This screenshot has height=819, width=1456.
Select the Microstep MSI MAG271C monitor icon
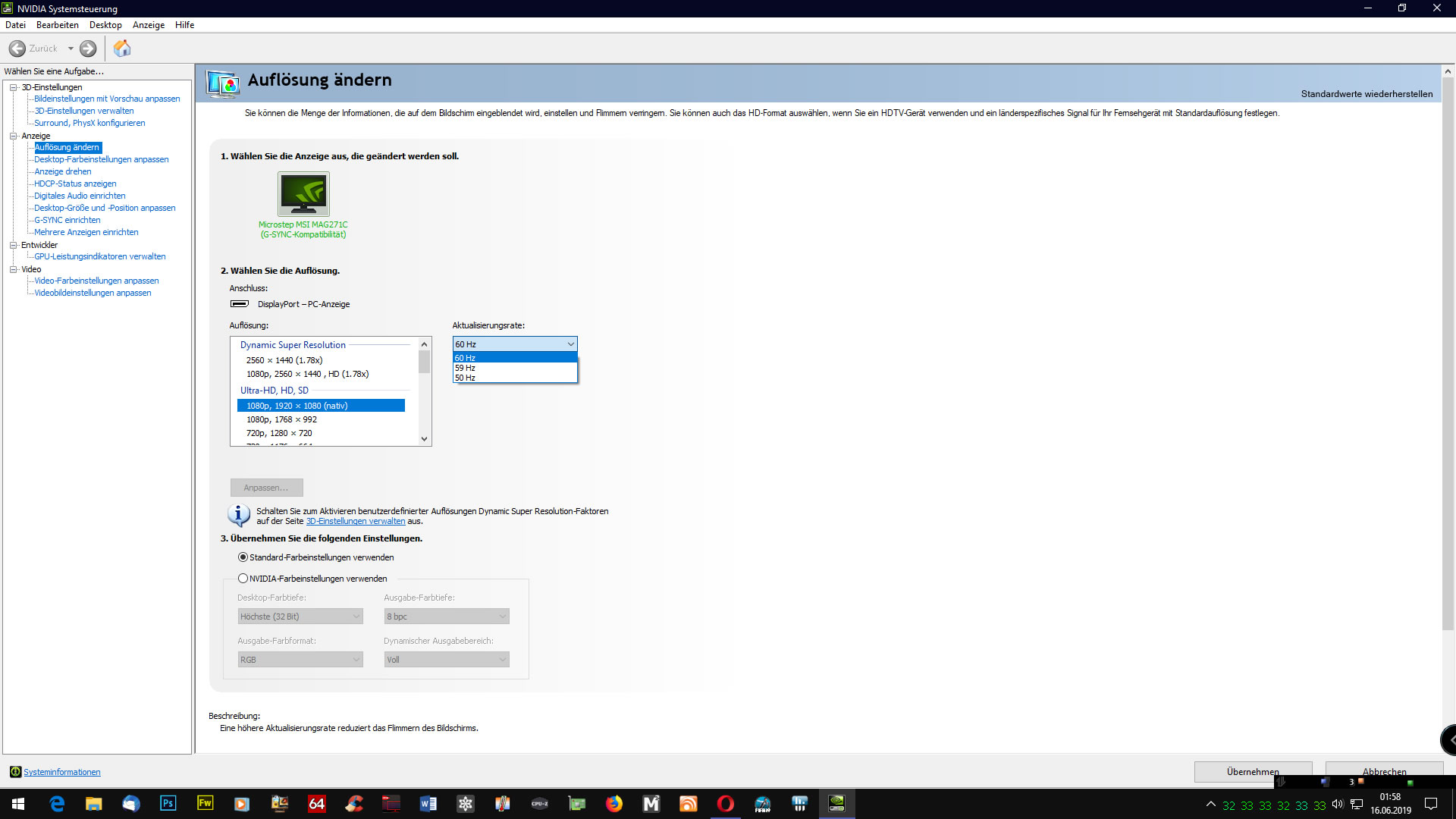(x=303, y=194)
